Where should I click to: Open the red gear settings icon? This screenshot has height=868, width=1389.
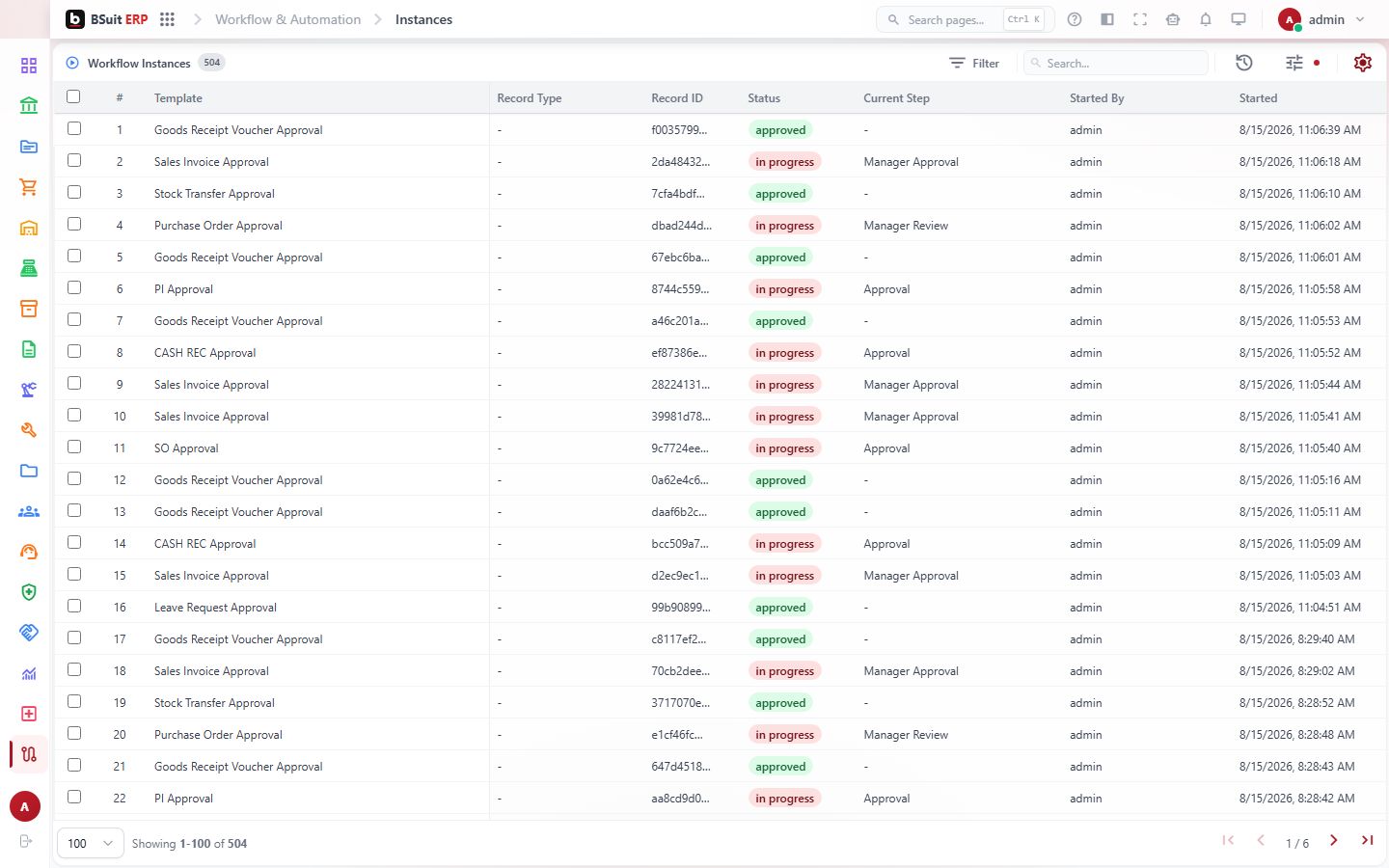tap(1363, 63)
